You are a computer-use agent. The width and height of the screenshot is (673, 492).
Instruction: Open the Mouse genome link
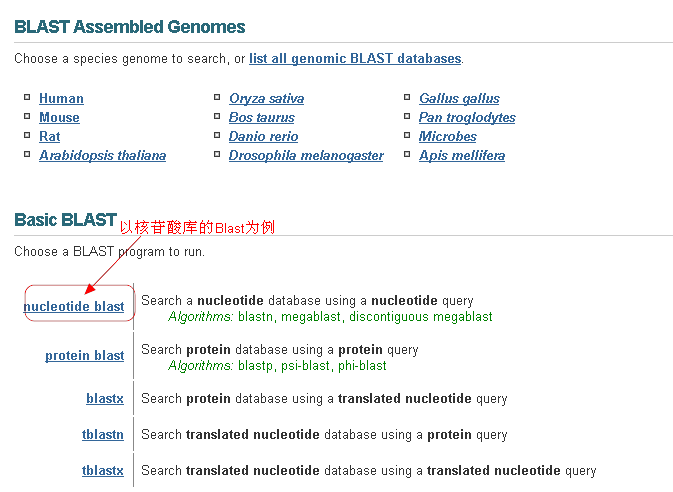[x=59, y=118]
